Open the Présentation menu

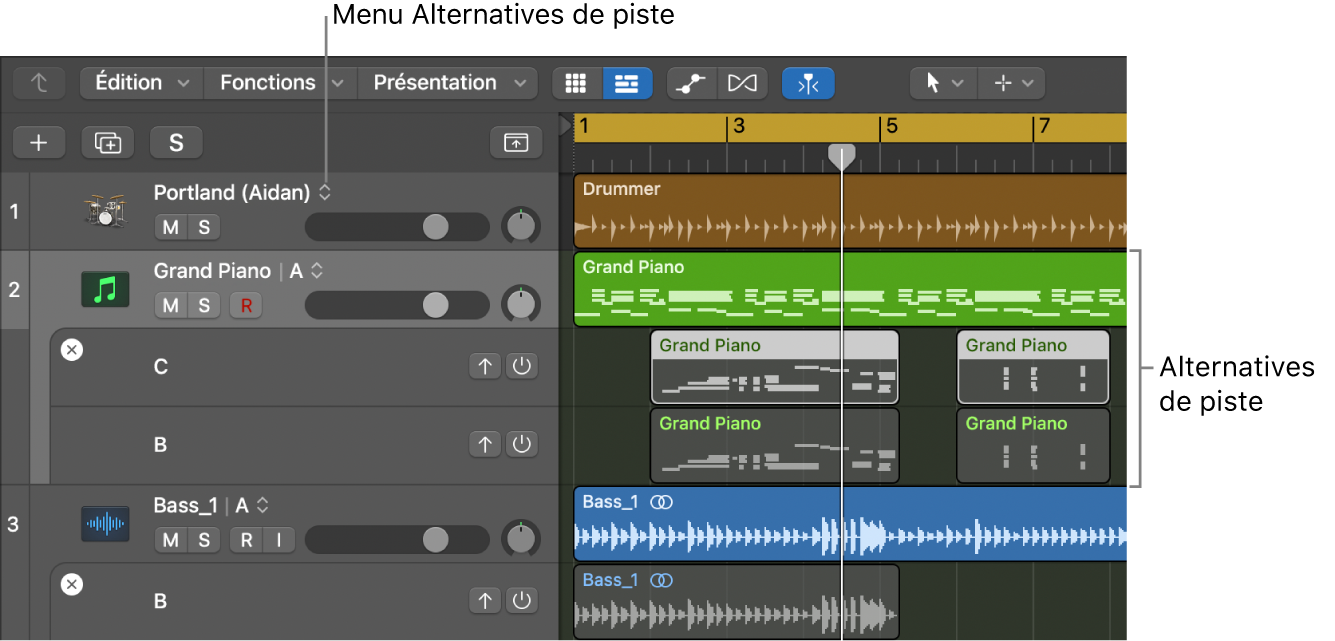[x=446, y=83]
